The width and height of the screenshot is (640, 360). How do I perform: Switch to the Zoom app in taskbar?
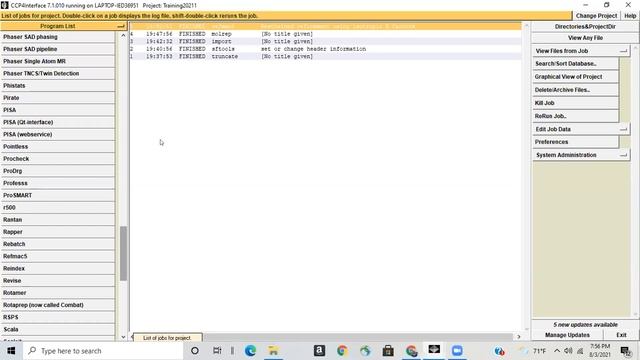(457, 351)
